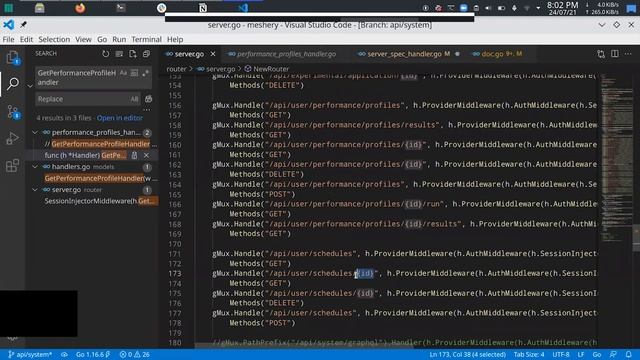Click the volume icon in system tray
Screen dimensions: 640x360
[488, 8]
